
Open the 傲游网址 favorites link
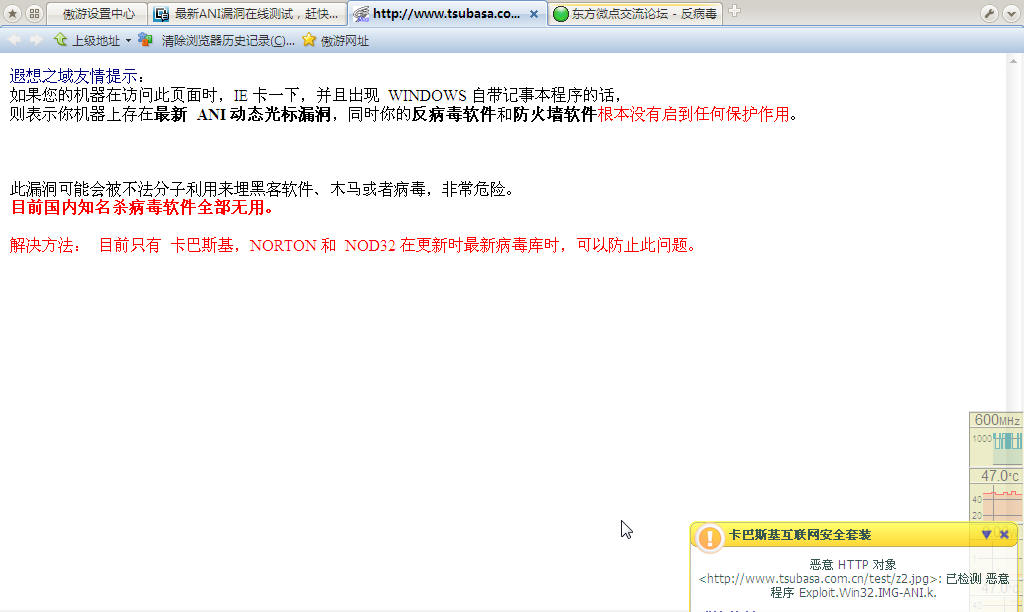coord(336,40)
